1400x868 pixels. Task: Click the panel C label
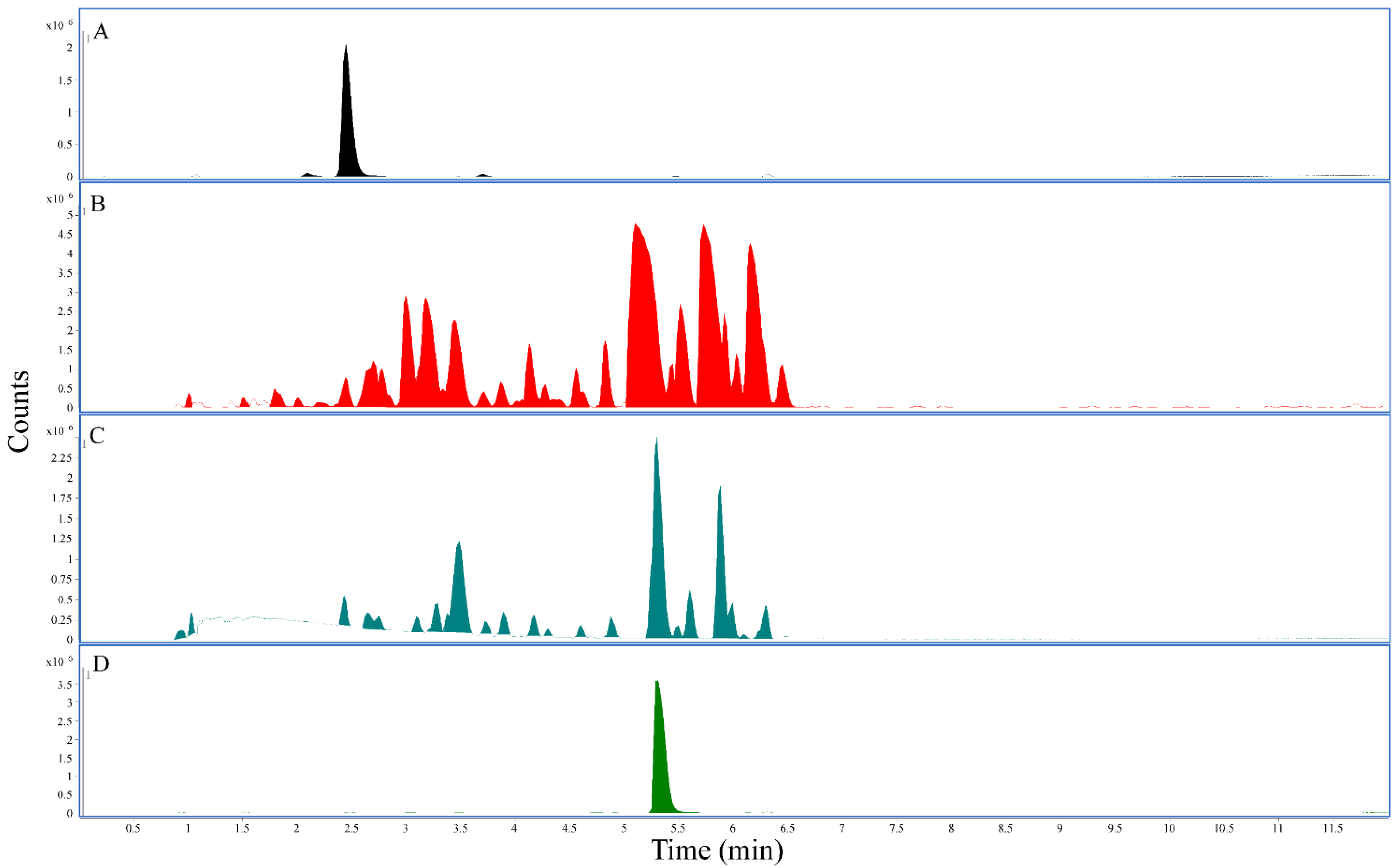(97, 436)
